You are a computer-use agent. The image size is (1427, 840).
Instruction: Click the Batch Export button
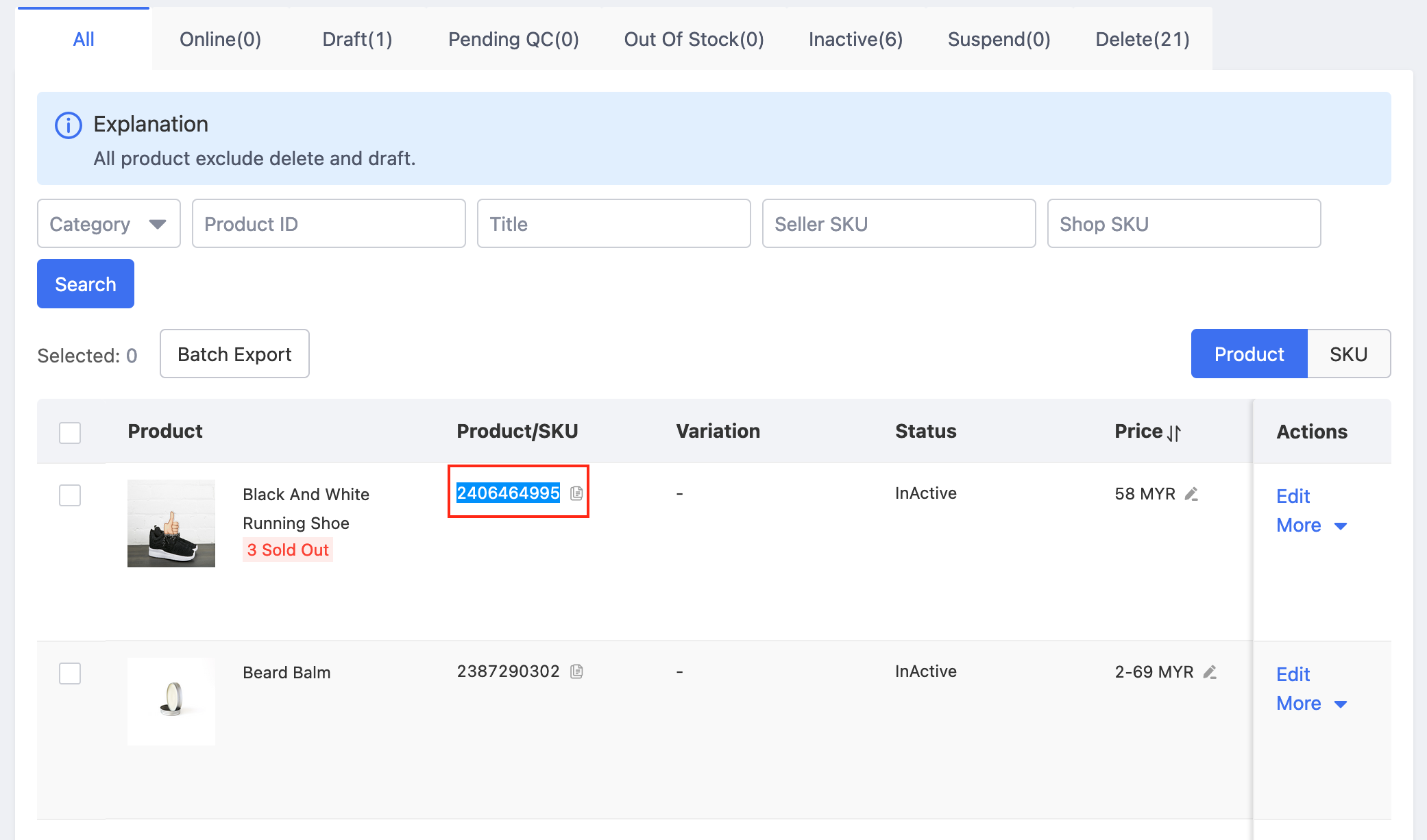coord(234,354)
